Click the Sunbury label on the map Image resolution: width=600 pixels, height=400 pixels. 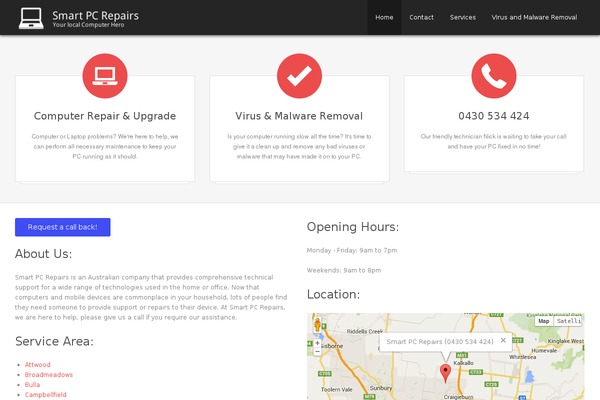tap(381, 388)
